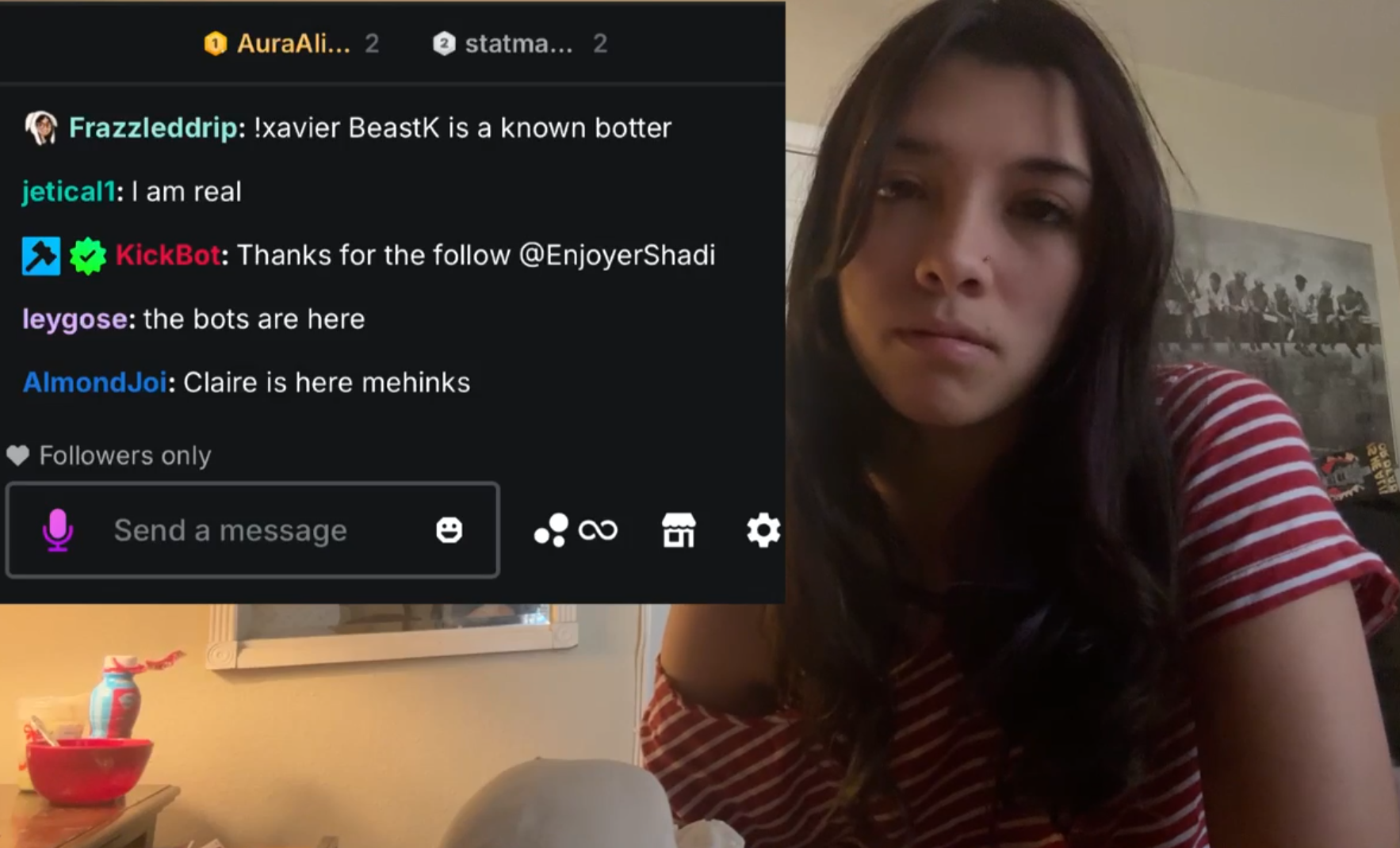The image size is (1400, 848).
Task: Click KickBot's green verified badge
Action: pyautogui.click(x=87, y=256)
